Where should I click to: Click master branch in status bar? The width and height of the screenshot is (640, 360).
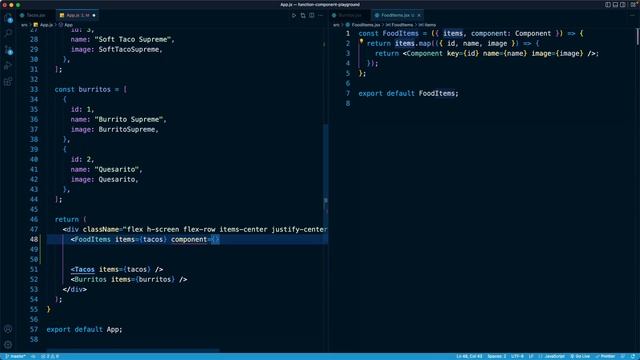(x=16, y=356)
